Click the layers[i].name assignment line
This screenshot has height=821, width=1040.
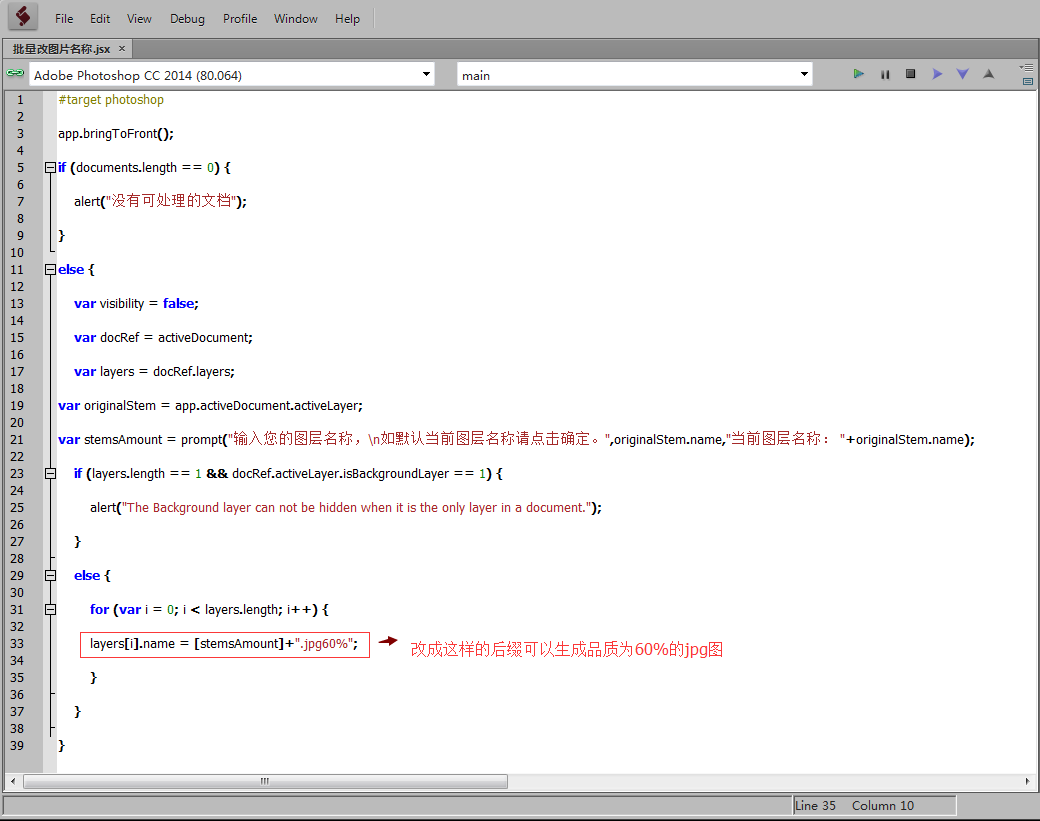pos(224,644)
